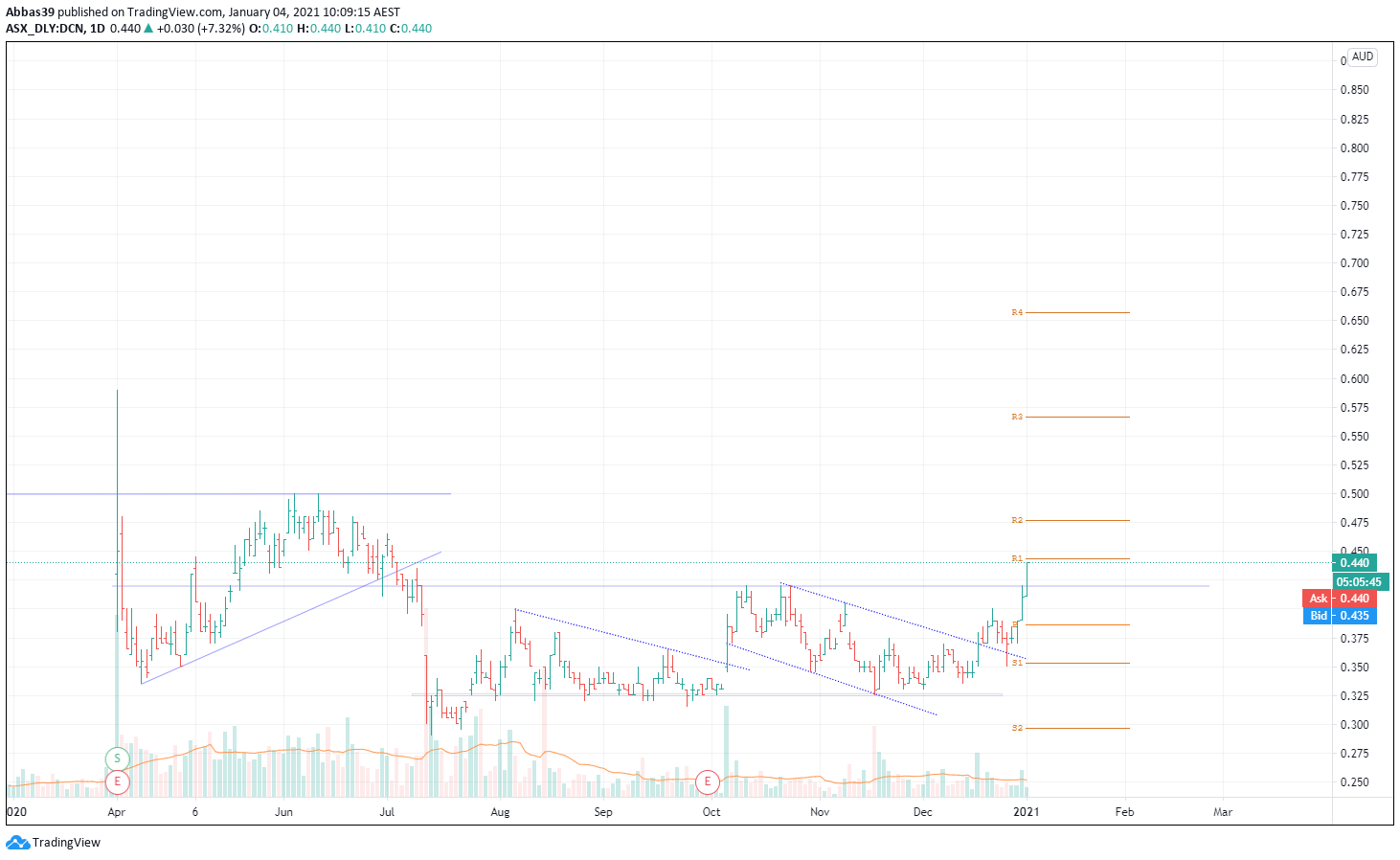Click the Aug label on time axis
1400x860 pixels.
[x=500, y=812]
